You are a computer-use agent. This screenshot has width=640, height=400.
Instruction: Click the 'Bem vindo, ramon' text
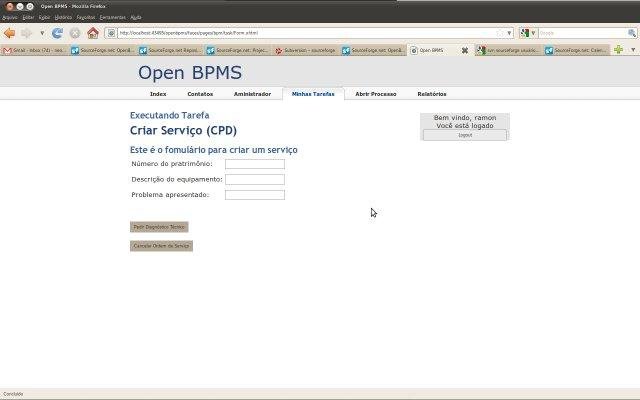tap(465, 118)
